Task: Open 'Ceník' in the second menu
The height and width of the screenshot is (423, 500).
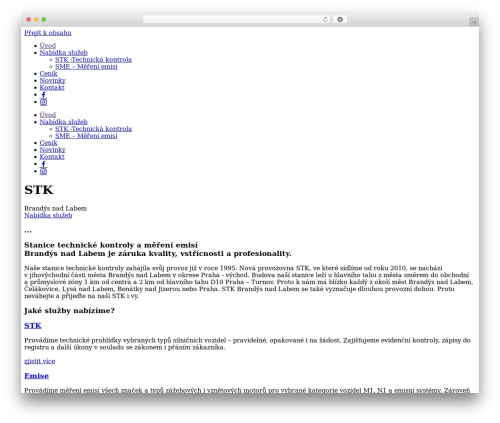Action: [48, 143]
